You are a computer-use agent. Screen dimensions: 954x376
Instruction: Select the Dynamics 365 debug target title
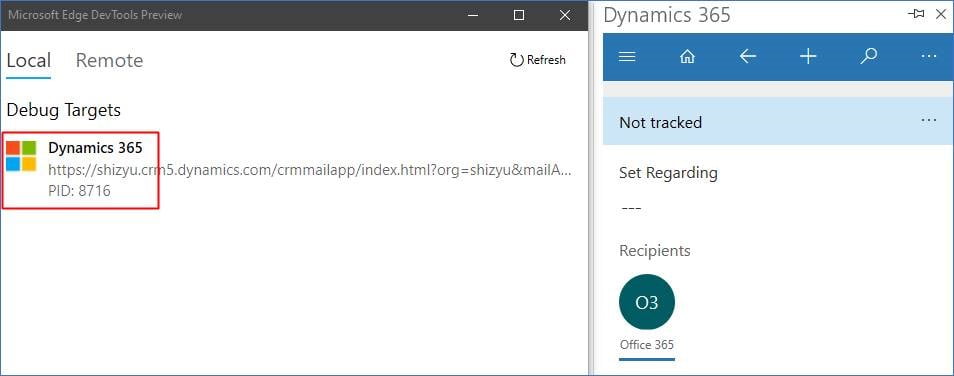tap(95, 147)
